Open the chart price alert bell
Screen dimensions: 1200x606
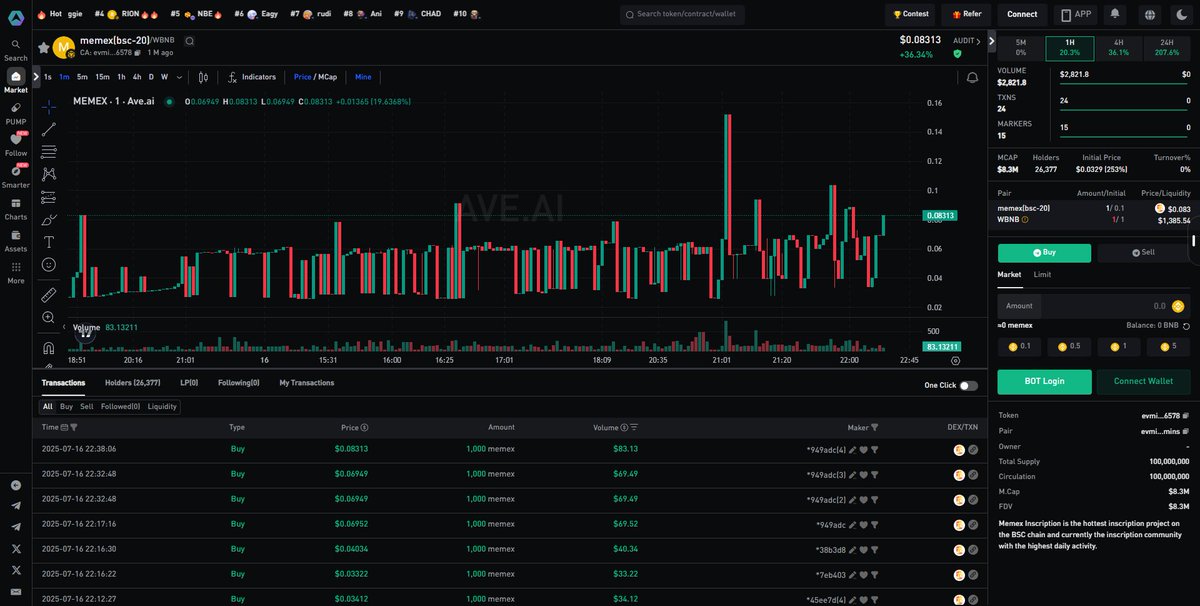(x=972, y=77)
